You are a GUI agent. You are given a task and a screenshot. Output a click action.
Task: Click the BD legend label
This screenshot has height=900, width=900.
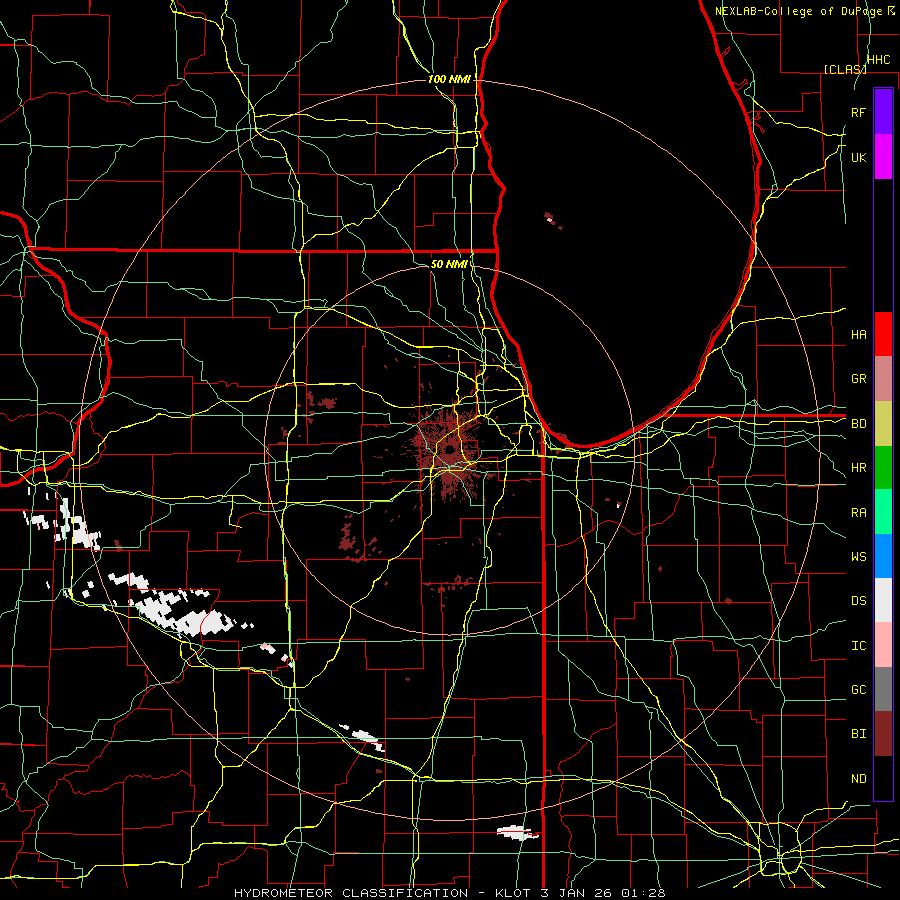tap(858, 424)
